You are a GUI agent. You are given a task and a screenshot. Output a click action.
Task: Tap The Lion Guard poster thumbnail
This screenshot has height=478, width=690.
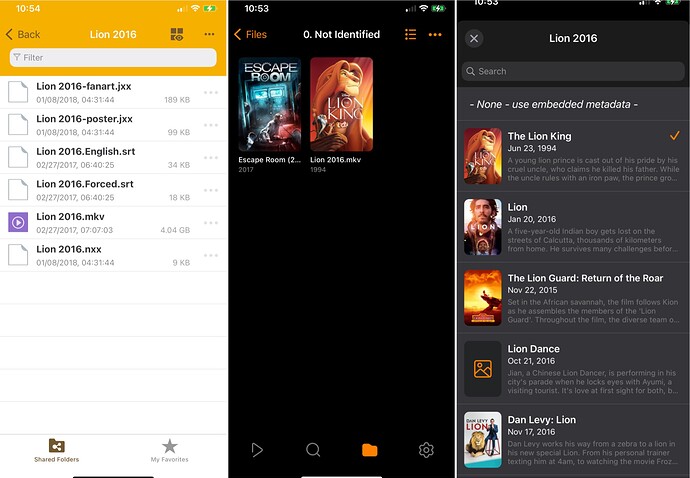coord(483,298)
